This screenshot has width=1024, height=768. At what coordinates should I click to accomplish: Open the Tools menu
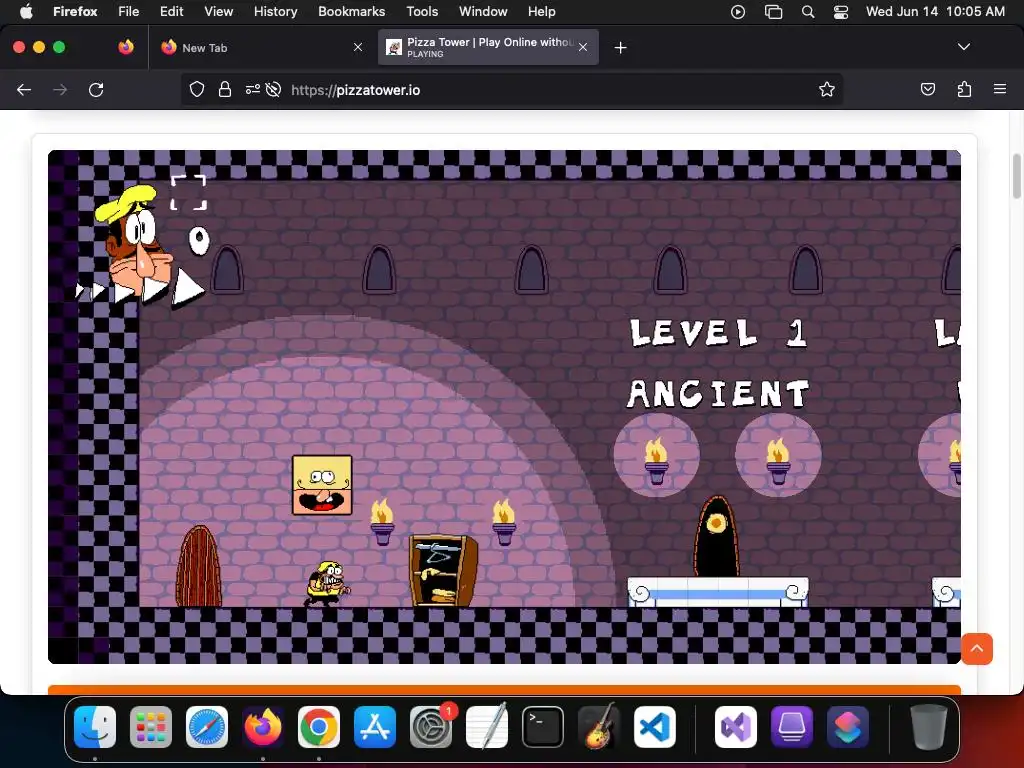(422, 11)
